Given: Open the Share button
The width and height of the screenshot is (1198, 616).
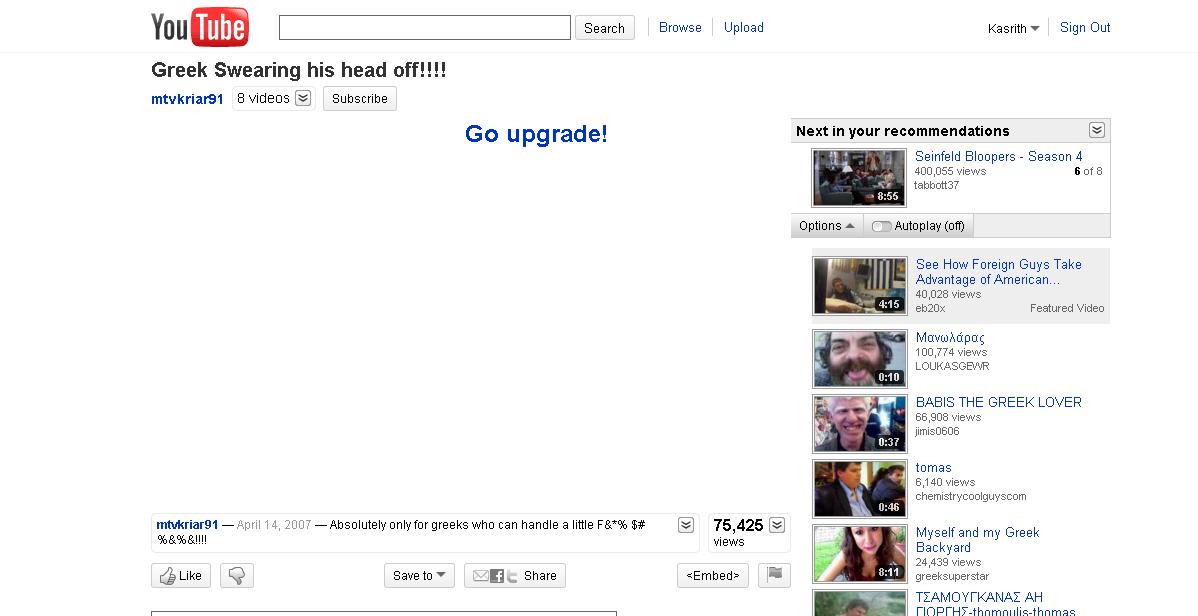Looking at the screenshot, I should 515,575.
